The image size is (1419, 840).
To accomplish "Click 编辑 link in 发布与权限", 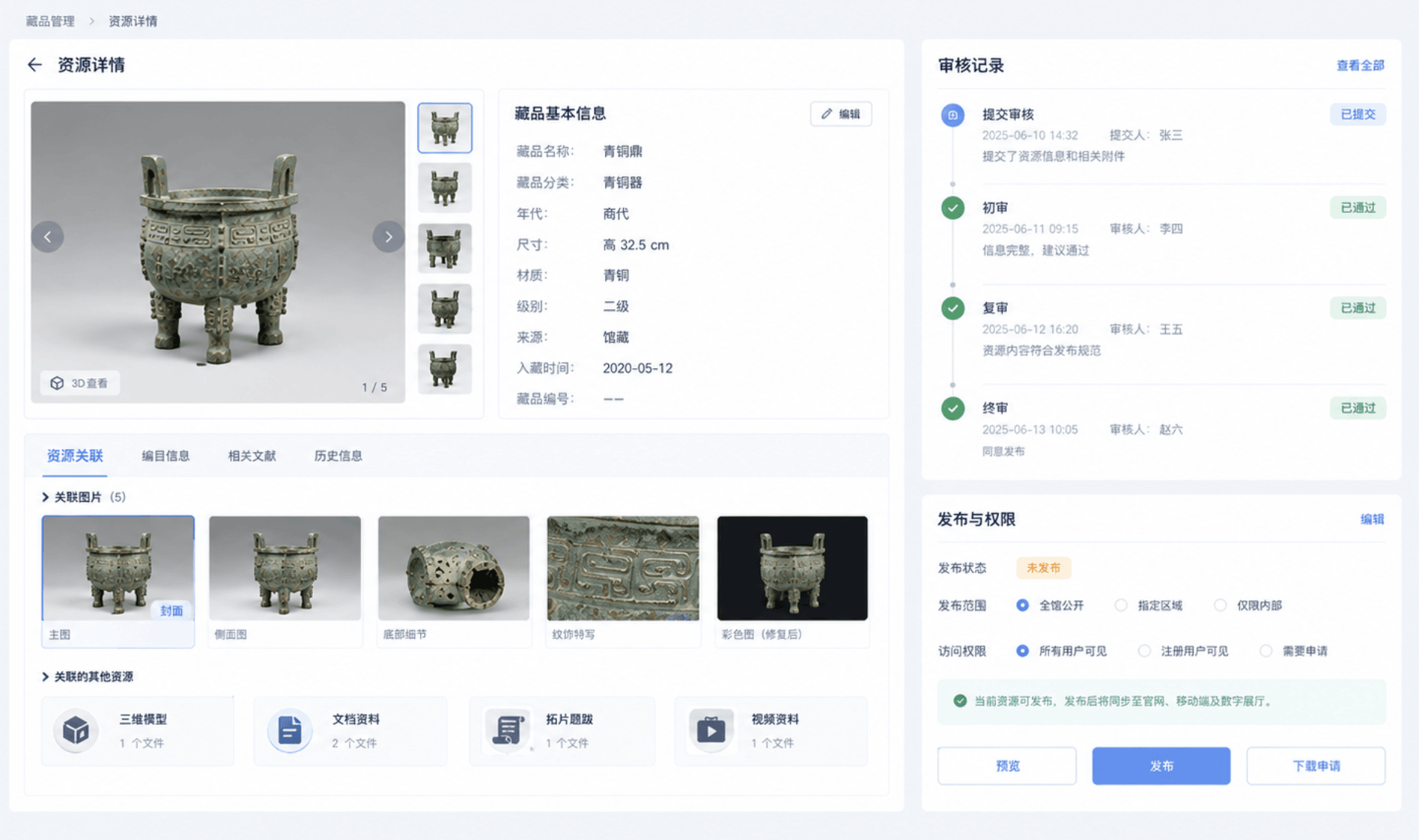I will [x=1372, y=519].
